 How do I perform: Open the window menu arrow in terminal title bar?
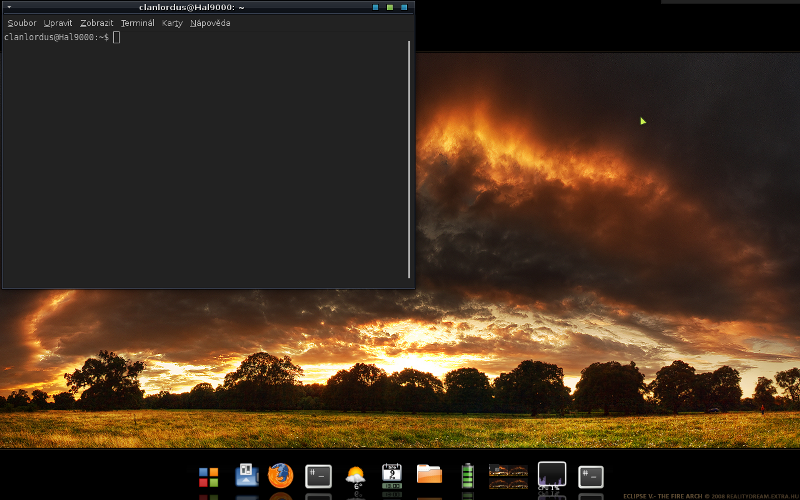click(9, 7)
